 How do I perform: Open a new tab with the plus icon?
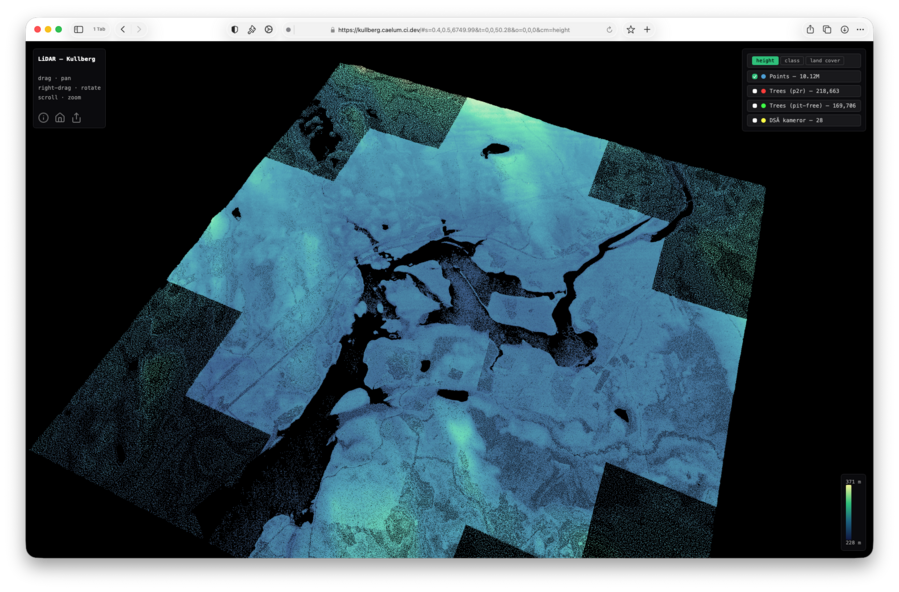coord(647,30)
